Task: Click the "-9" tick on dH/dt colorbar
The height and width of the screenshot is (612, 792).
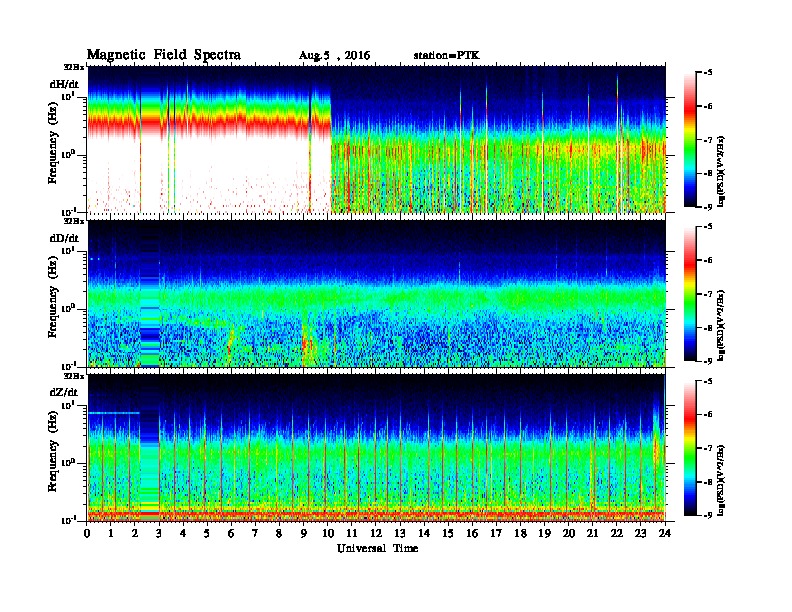Action: (708, 207)
